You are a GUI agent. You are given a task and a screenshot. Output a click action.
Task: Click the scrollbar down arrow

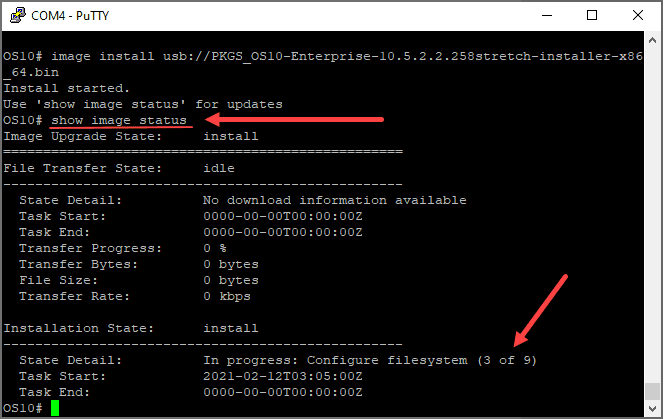(652, 408)
